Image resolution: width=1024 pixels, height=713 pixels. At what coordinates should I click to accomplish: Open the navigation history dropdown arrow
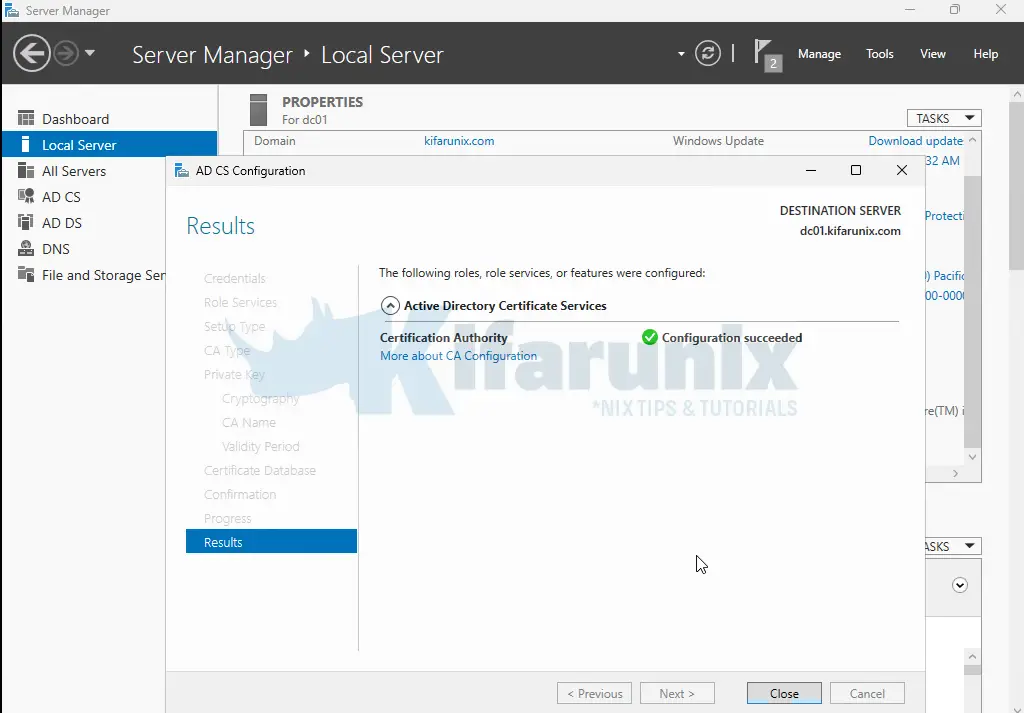click(x=90, y=53)
